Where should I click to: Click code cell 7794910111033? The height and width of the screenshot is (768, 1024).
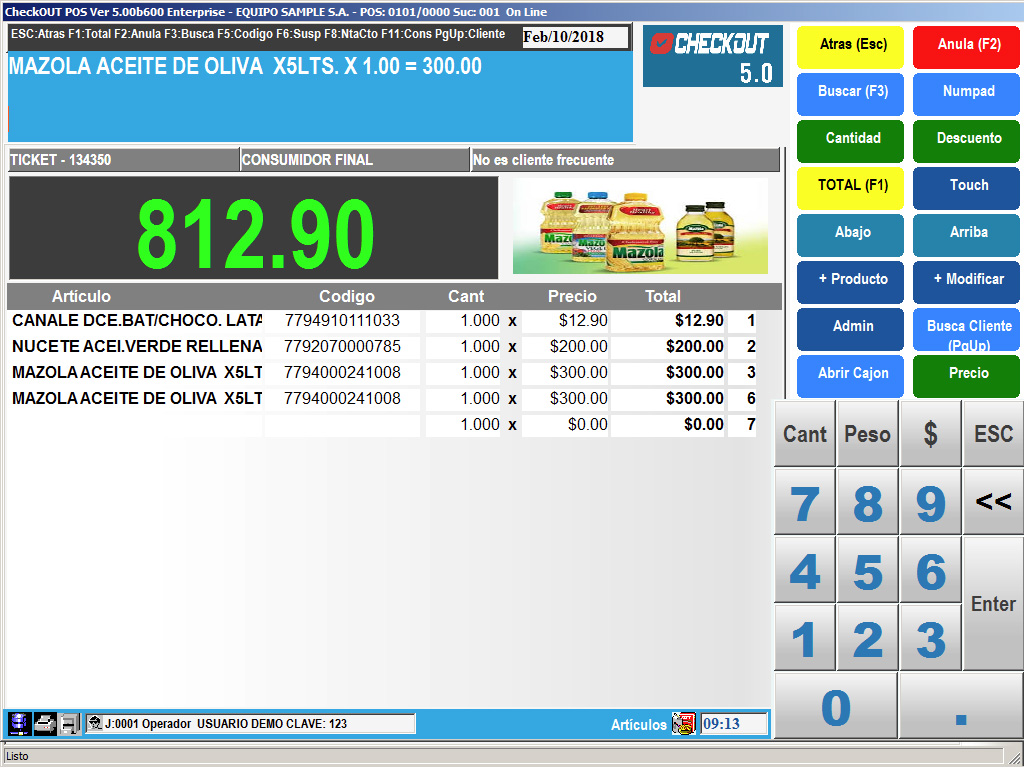[342, 321]
